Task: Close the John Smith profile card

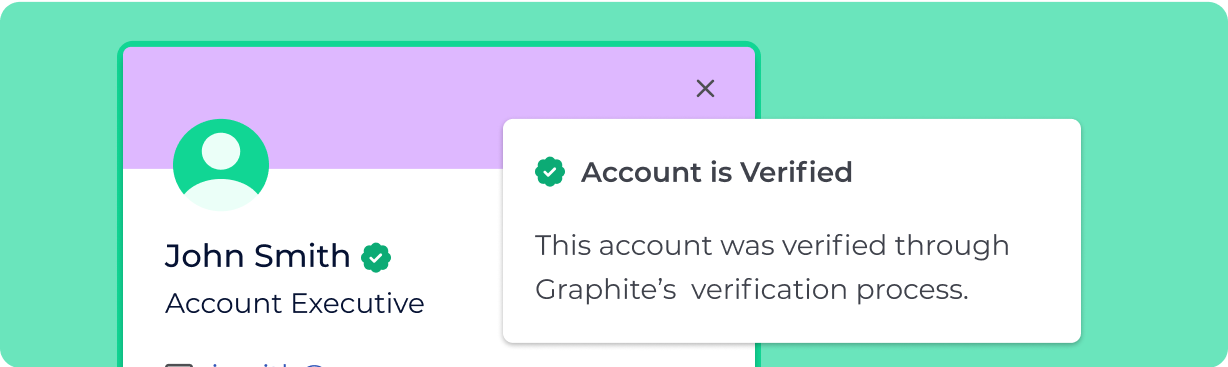Action: pos(705,88)
